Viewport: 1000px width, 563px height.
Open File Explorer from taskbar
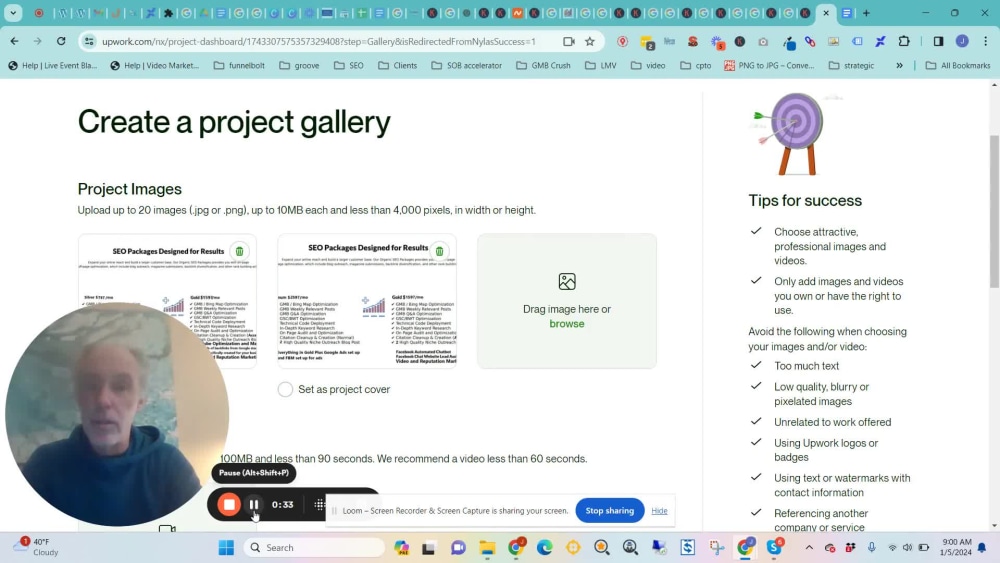point(487,547)
